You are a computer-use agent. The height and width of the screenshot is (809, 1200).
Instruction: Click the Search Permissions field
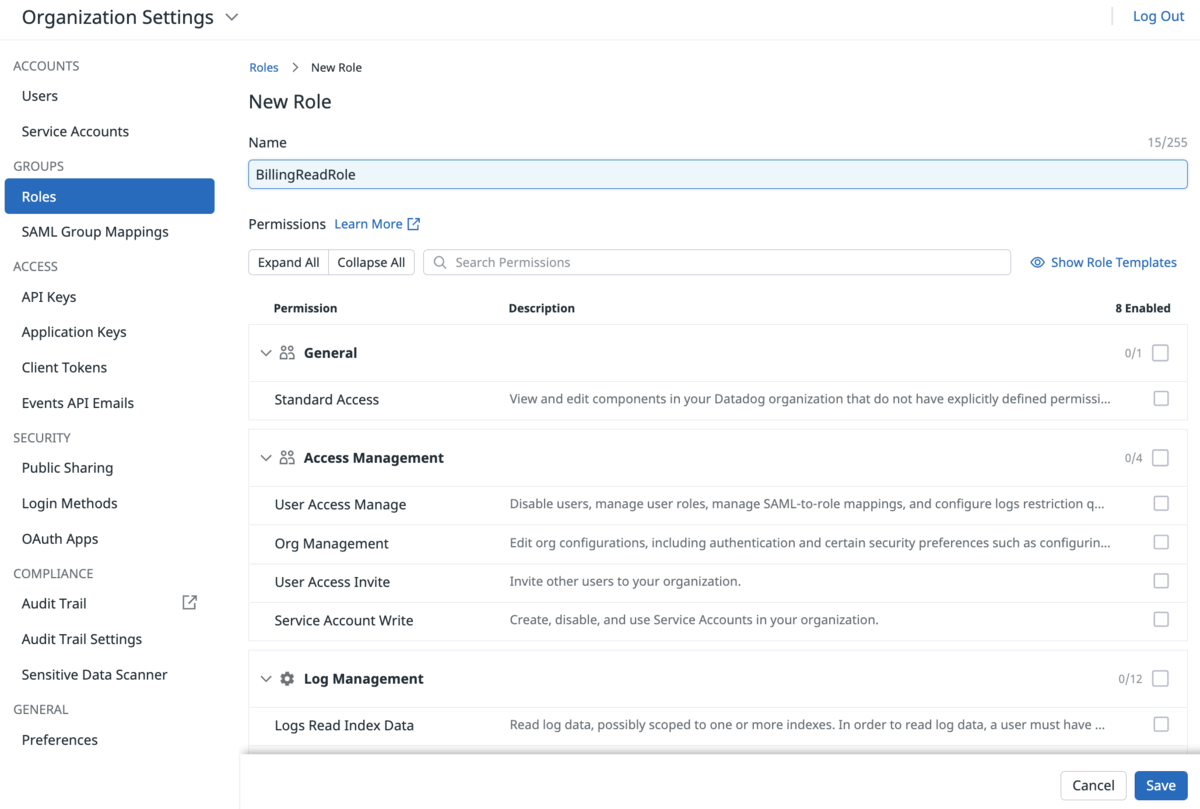coord(717,262)
